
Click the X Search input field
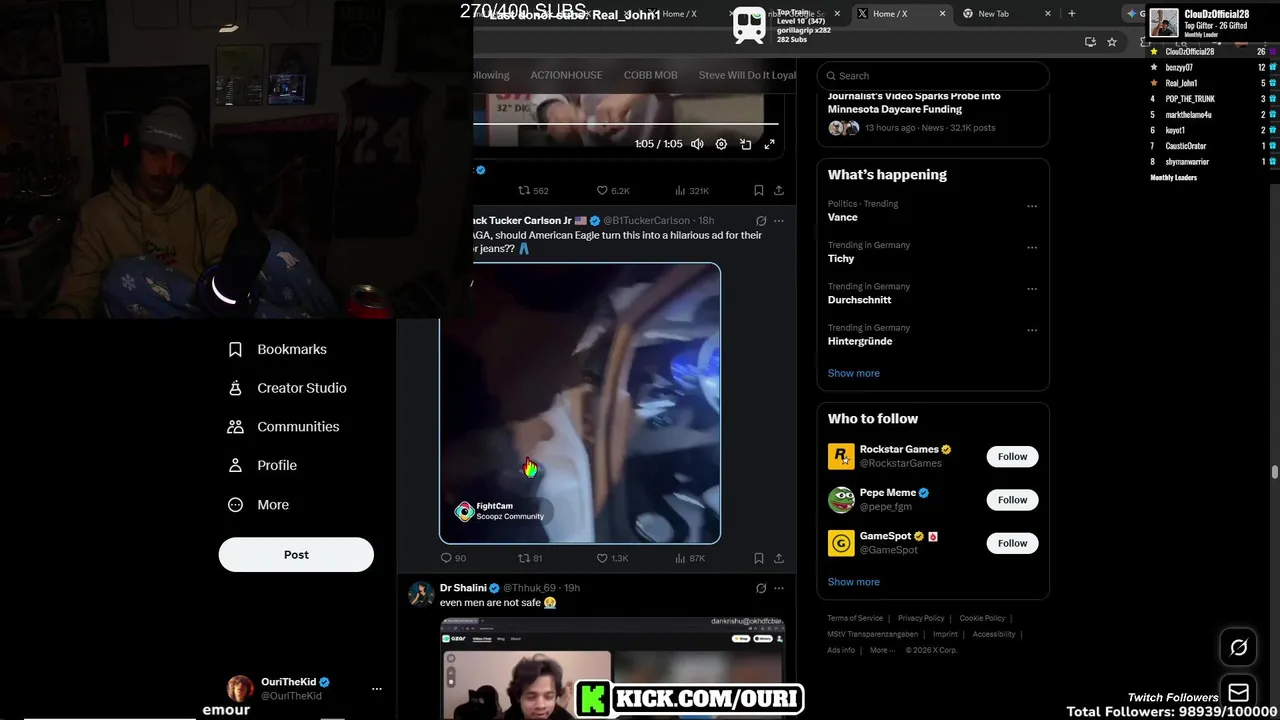coord(933,76)
